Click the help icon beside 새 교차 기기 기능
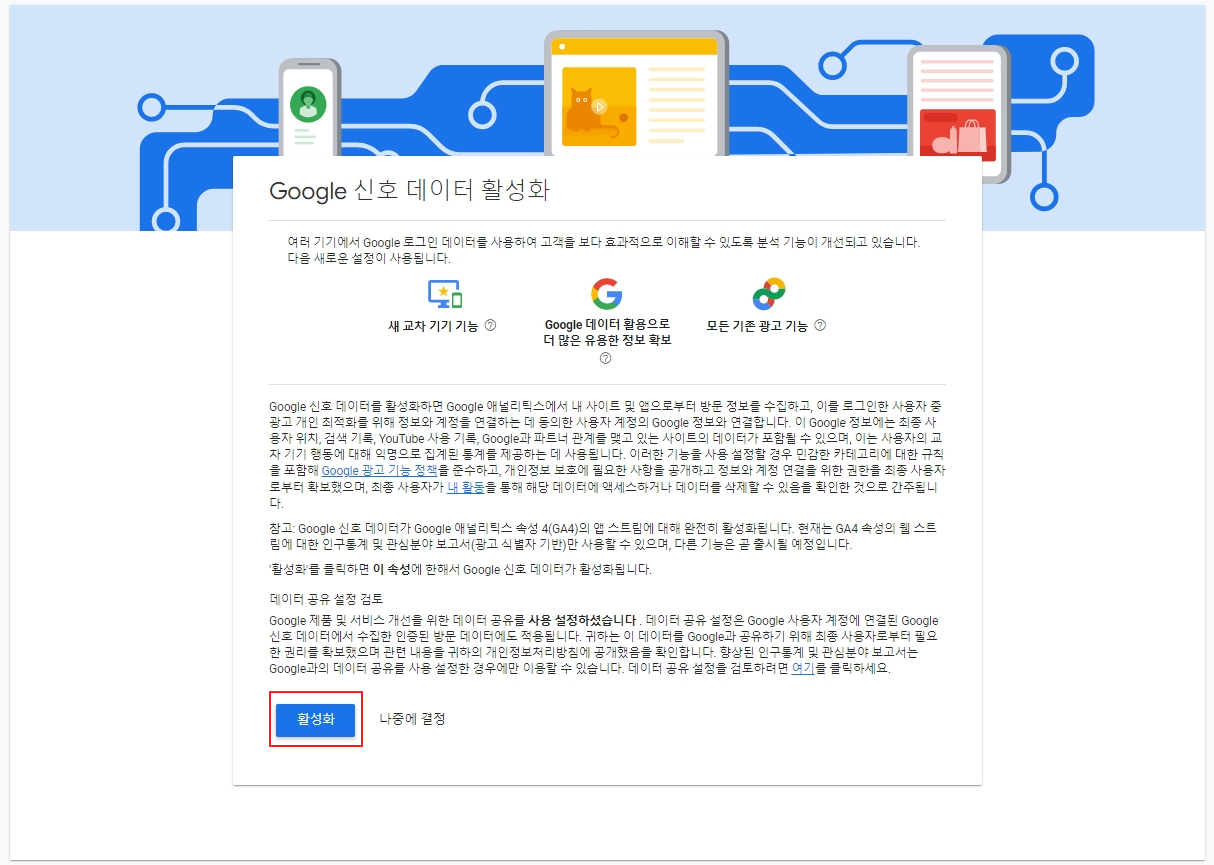Screen dimensions: 1214x865 [490, 325]
